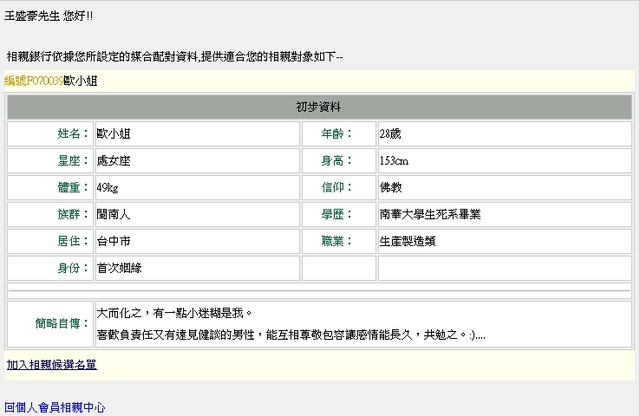Click the self-introduction text starting 喜歡負責任

[290, 334]
